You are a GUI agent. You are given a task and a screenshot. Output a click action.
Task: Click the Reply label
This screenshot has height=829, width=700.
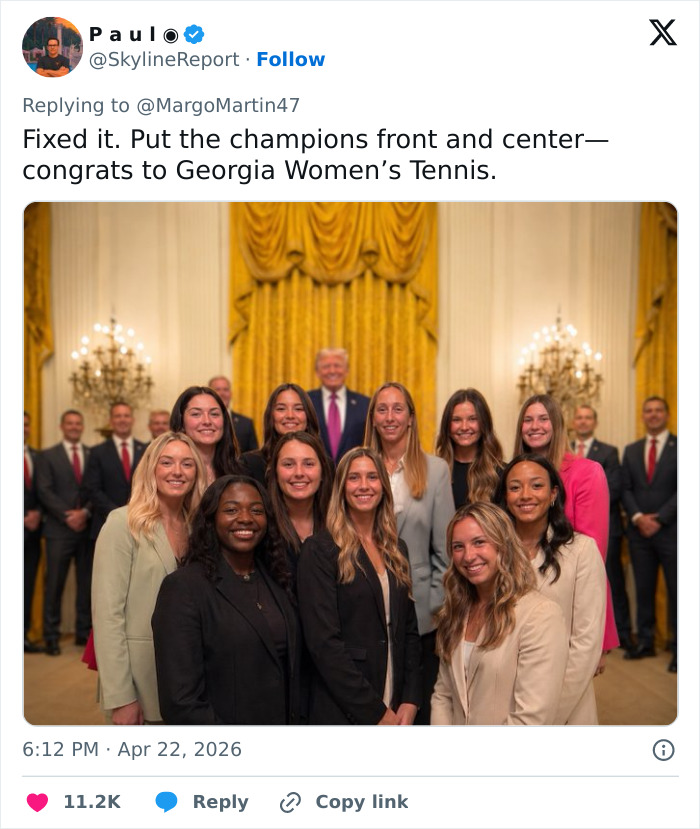[220, 802]
